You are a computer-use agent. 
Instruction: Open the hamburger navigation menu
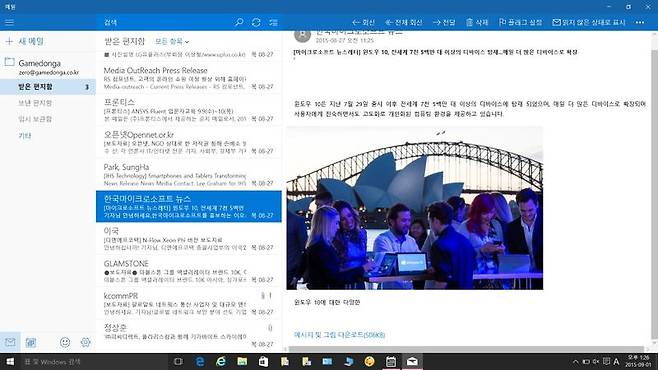[9, 22]
